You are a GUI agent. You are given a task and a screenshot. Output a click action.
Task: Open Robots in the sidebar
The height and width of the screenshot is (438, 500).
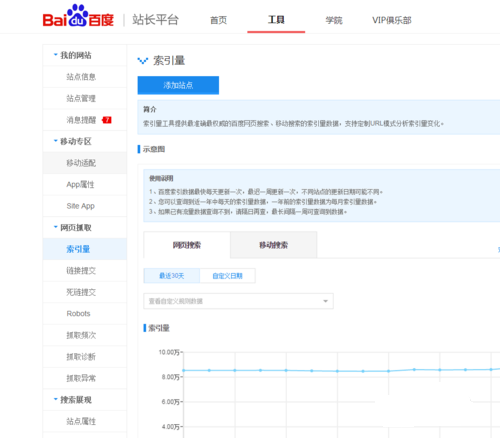pos(85,314)
